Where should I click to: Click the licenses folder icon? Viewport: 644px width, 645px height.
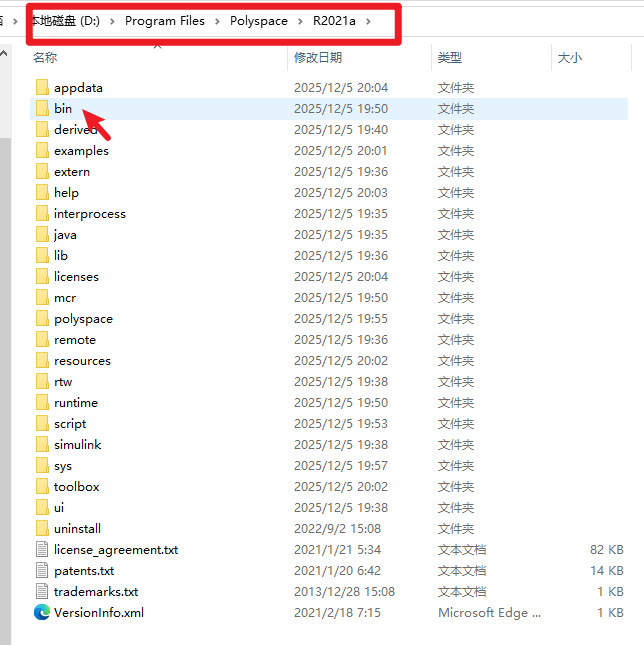tap(42, 276)
